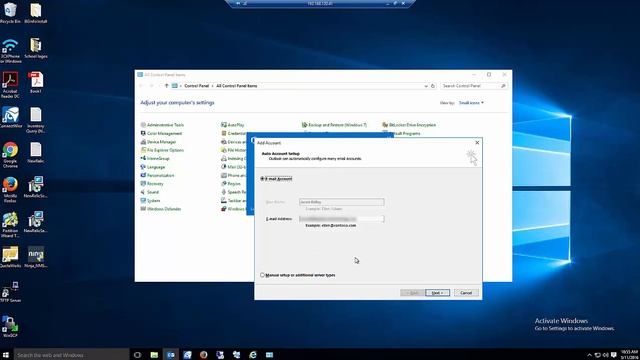Click the Your Name input field
640x360 pixels.
341,202
